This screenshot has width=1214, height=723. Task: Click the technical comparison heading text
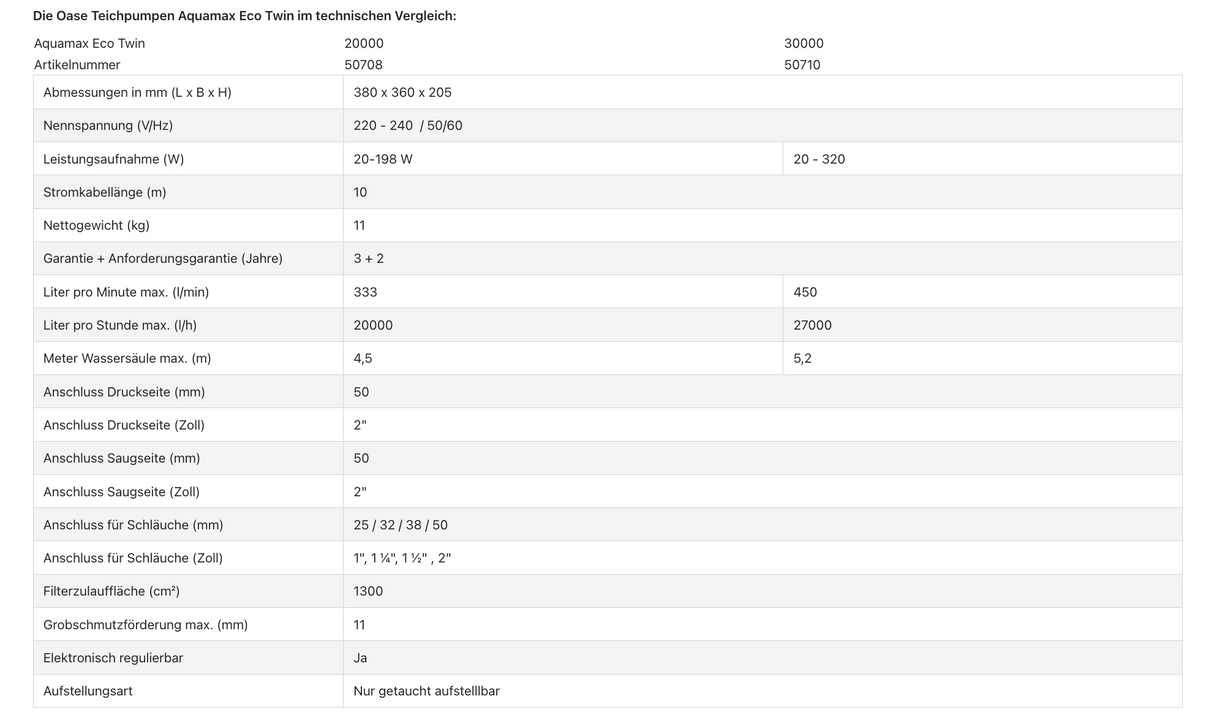[x=245, y=16]
